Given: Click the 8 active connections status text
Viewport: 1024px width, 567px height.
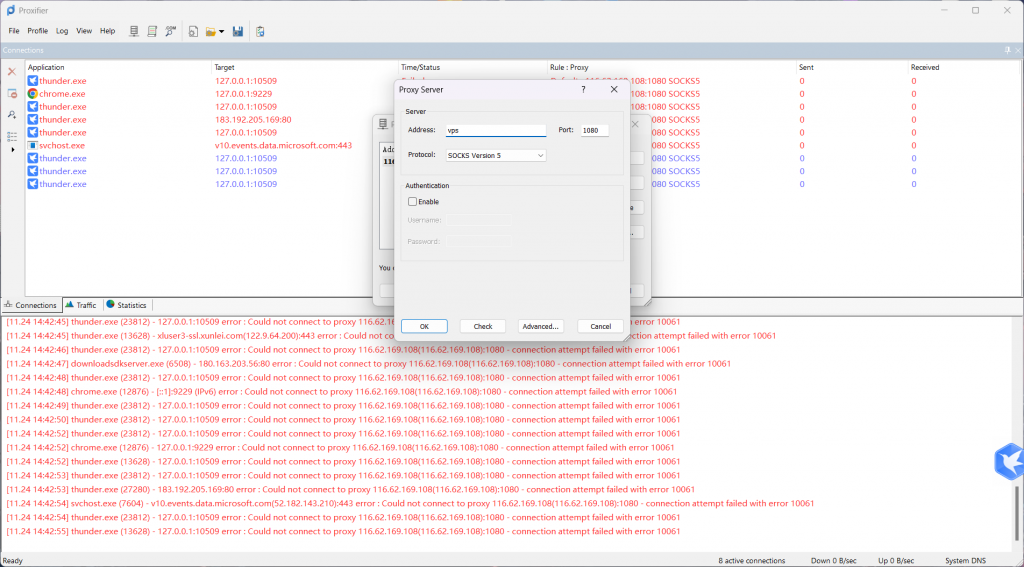Looking at the screenshot, I should [752, 560].
